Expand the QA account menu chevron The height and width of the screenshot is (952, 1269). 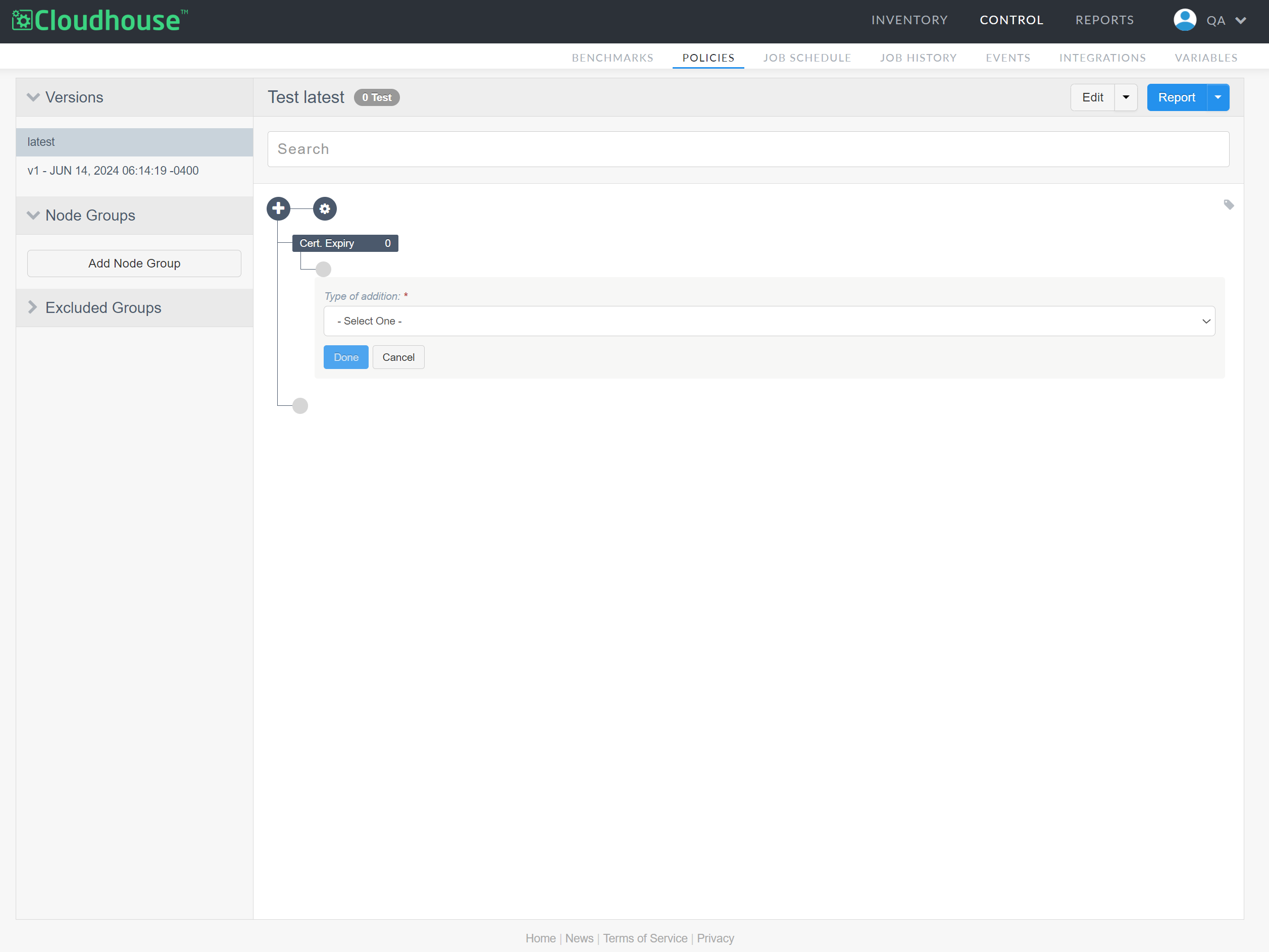(x=1240, y=21)
